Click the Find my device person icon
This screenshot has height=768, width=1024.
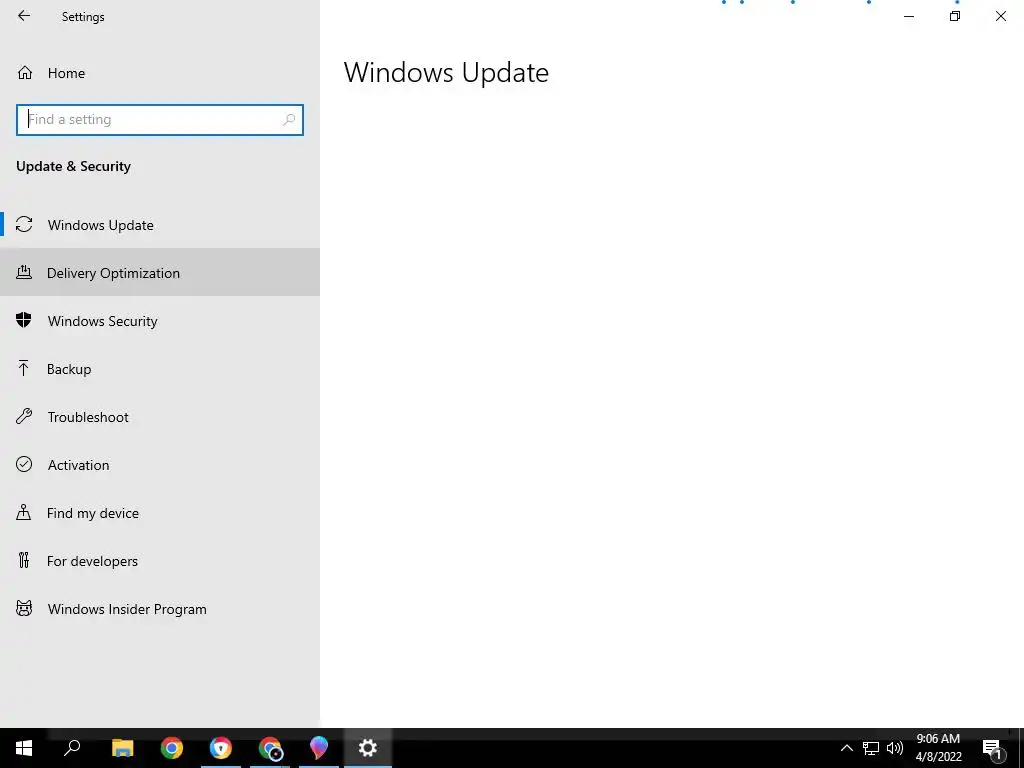pyautogui.click(x=24, y=512)
